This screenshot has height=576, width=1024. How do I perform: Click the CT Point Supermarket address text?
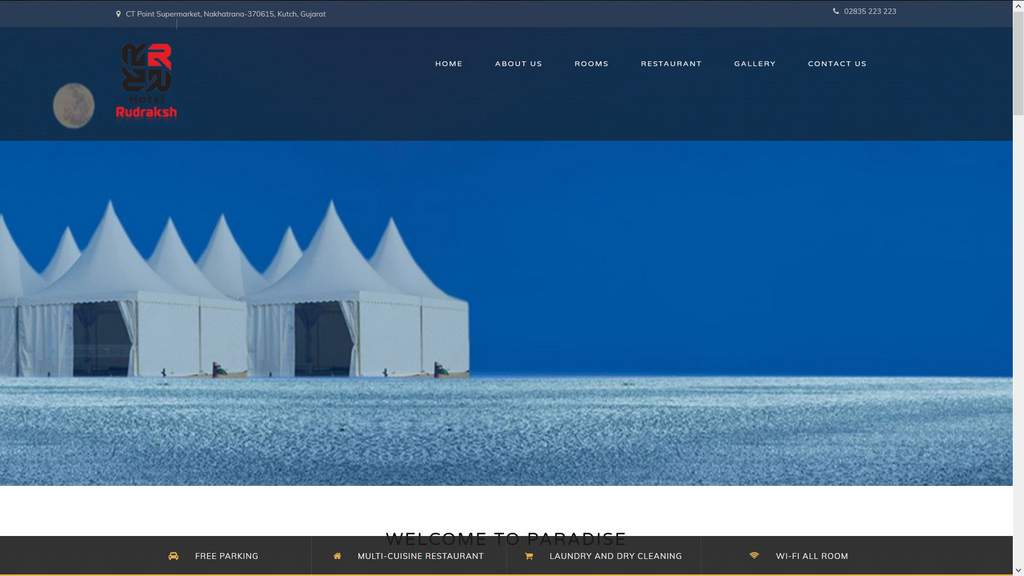point(225,14)
